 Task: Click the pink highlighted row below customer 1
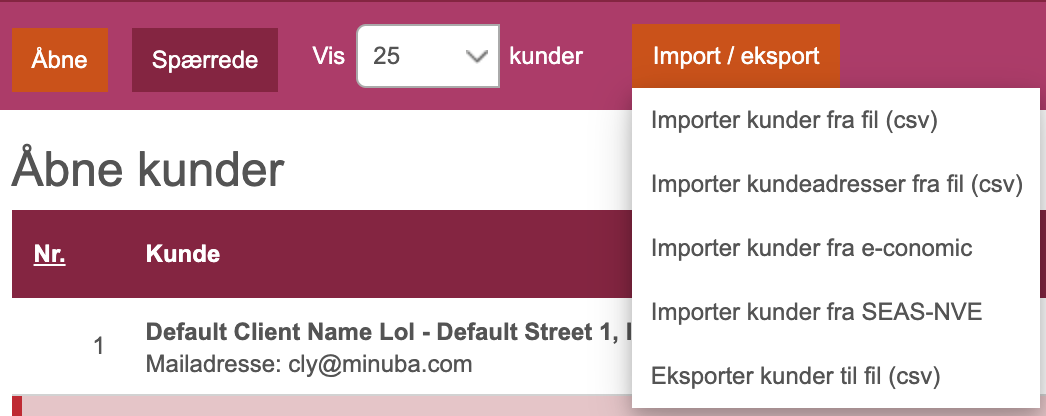(322, 405)
